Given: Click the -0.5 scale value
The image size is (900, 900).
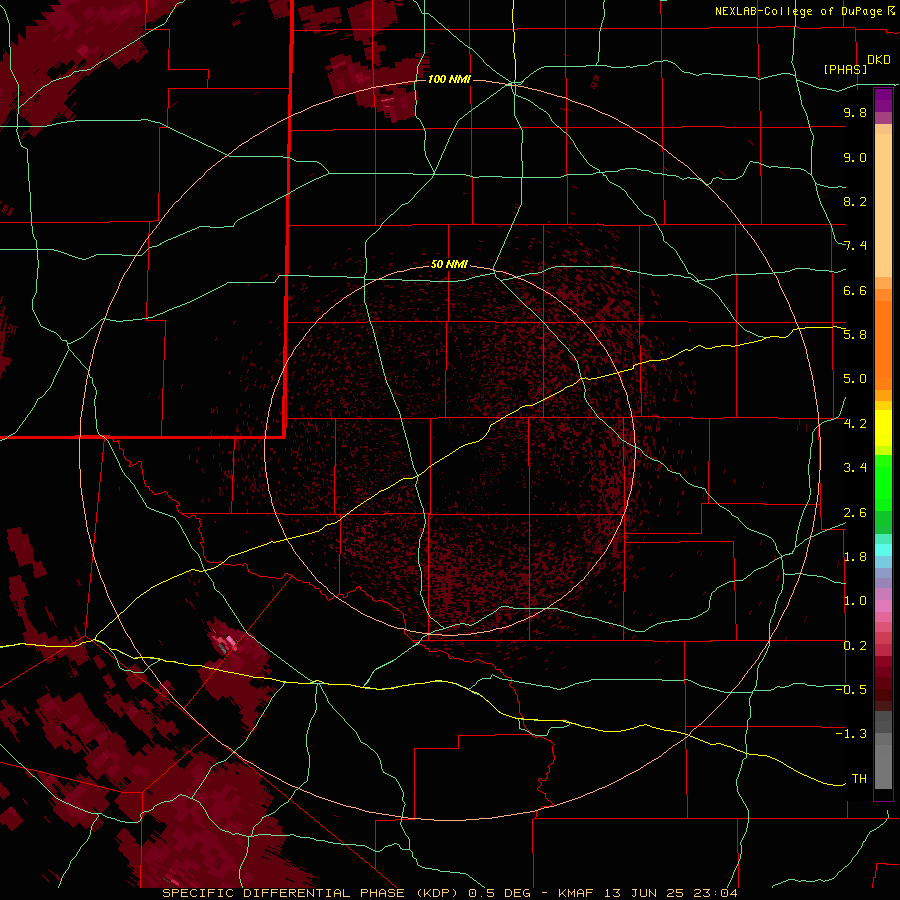Looking at the screenshot, I should (851, 690).
